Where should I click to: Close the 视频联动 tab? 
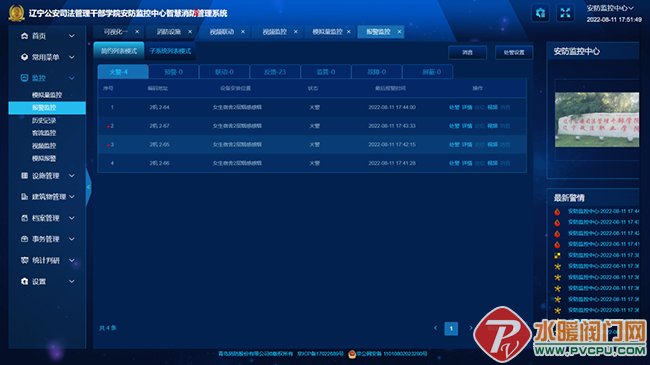point(243,32)
